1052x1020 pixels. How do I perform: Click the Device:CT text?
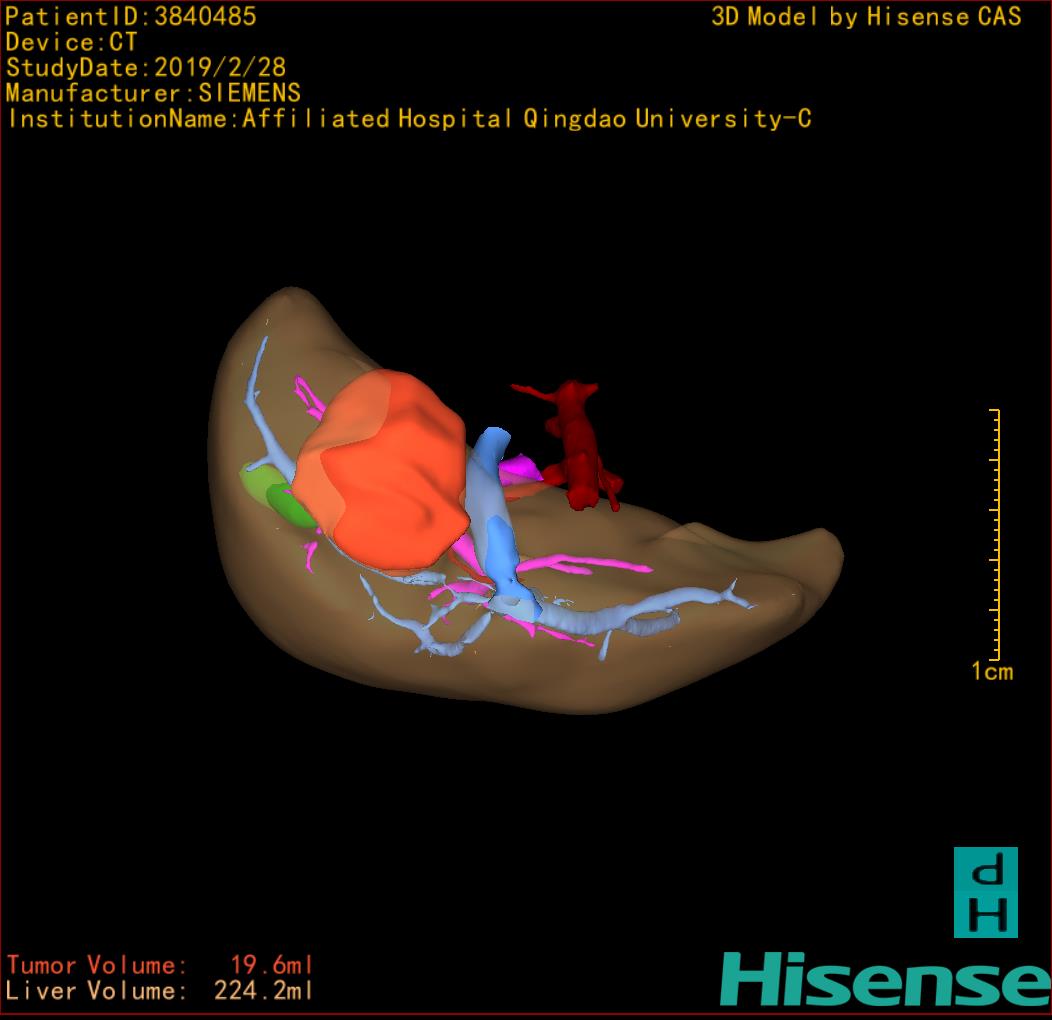[71, 42]
